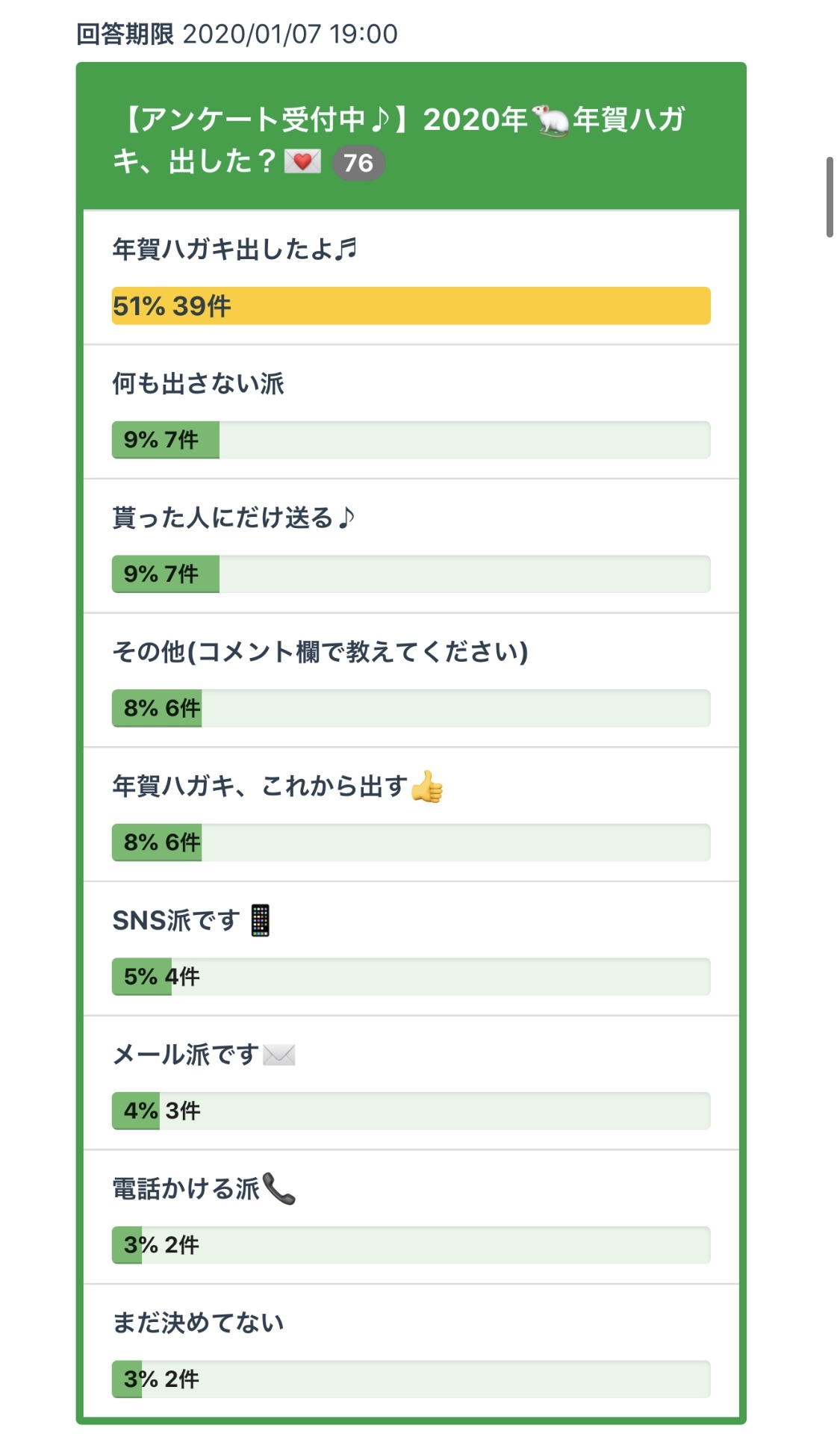
Task: Click the smartphone emoji beside SNS派です
Action: point(260,920)
